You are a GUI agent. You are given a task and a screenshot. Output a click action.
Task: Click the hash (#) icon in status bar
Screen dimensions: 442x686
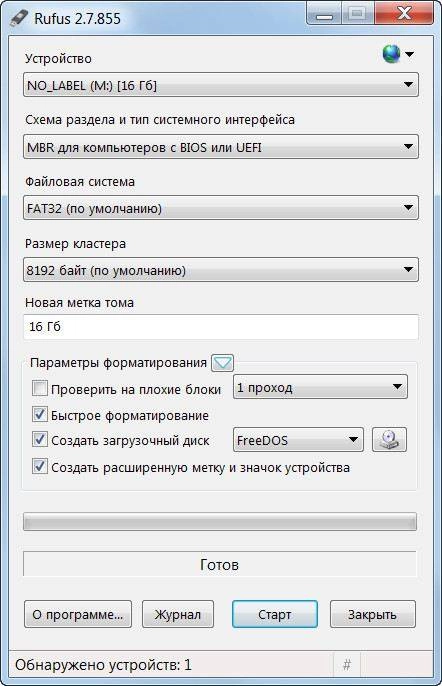[347, 665]
